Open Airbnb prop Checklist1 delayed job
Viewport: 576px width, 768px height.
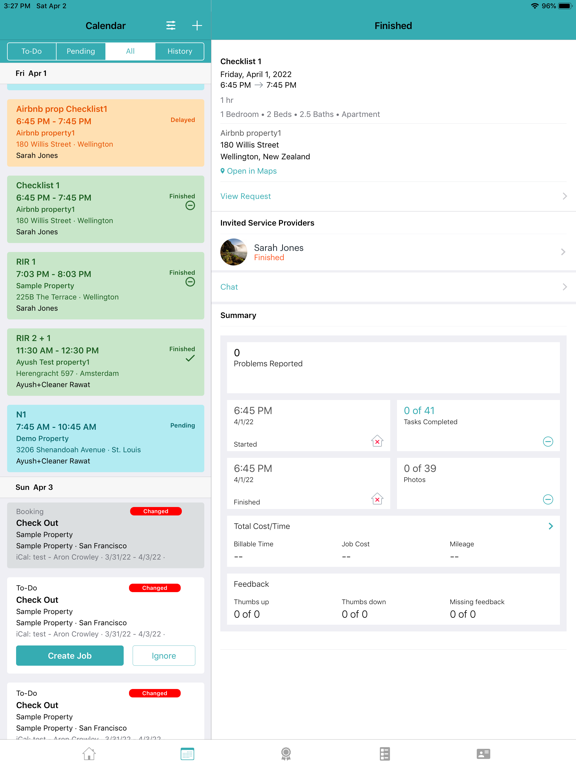105,132
